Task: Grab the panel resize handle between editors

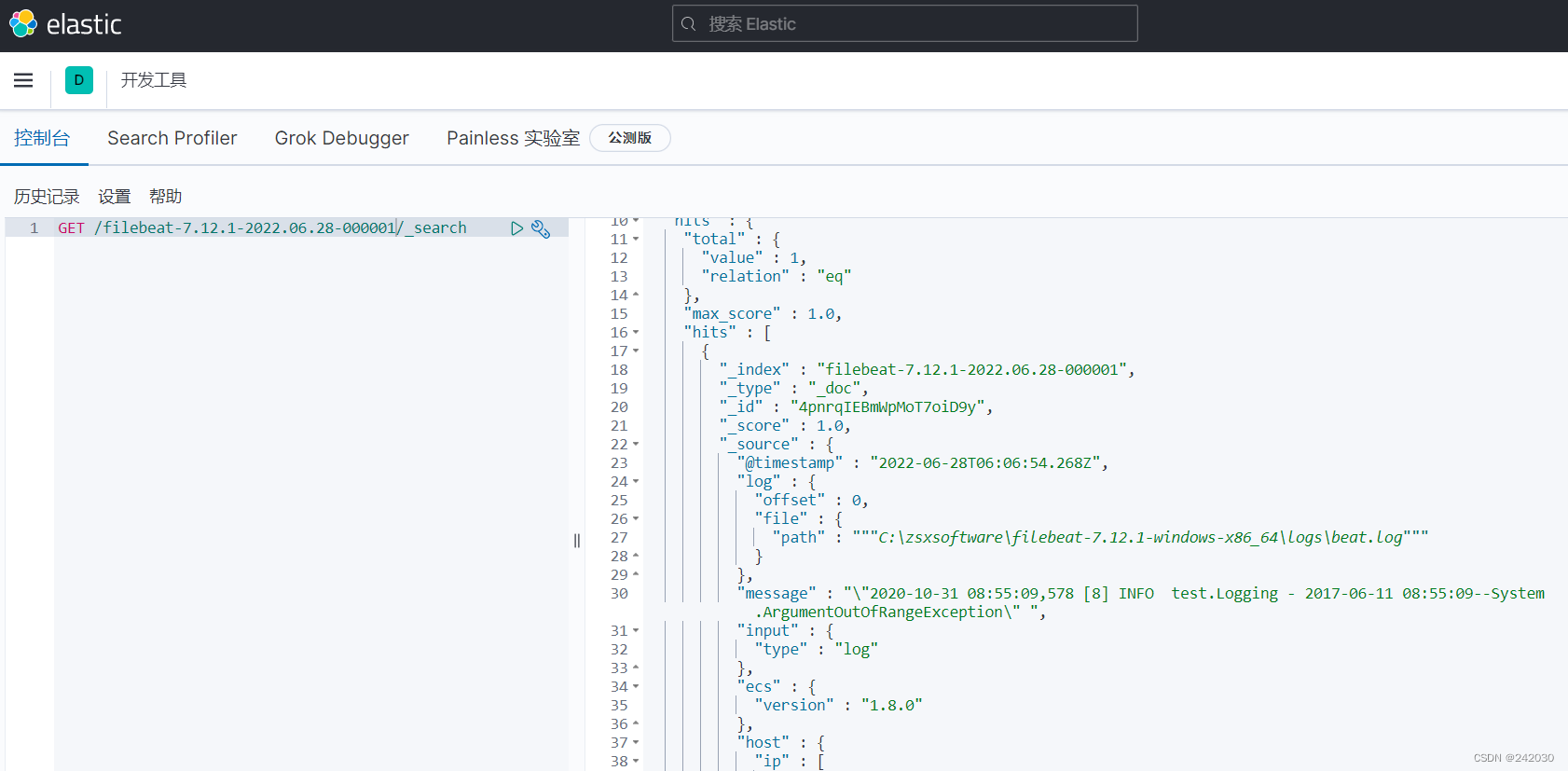Action: tap(577, 541)
